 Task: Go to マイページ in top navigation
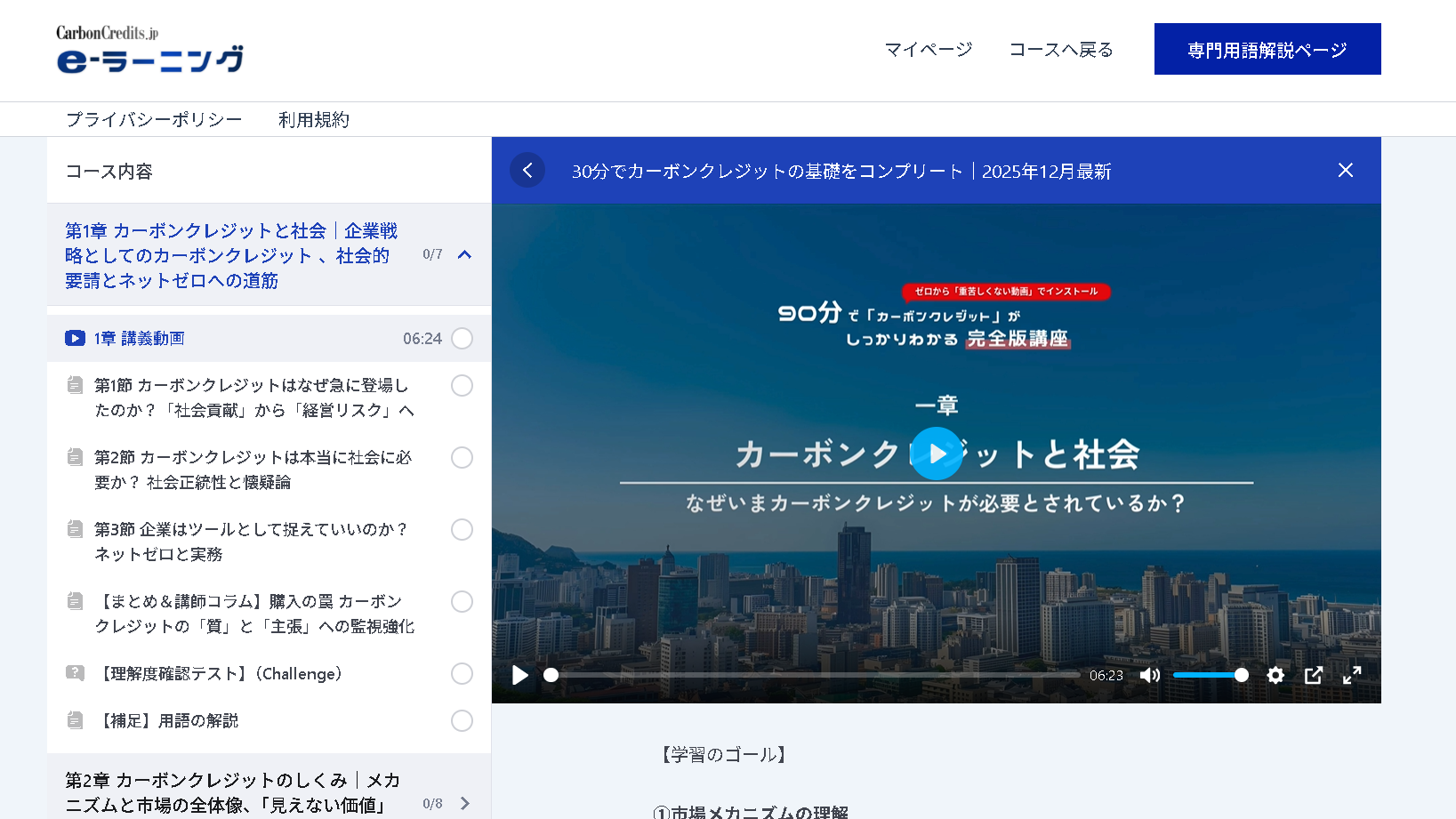pyautogui.click(x=928, y=50)
